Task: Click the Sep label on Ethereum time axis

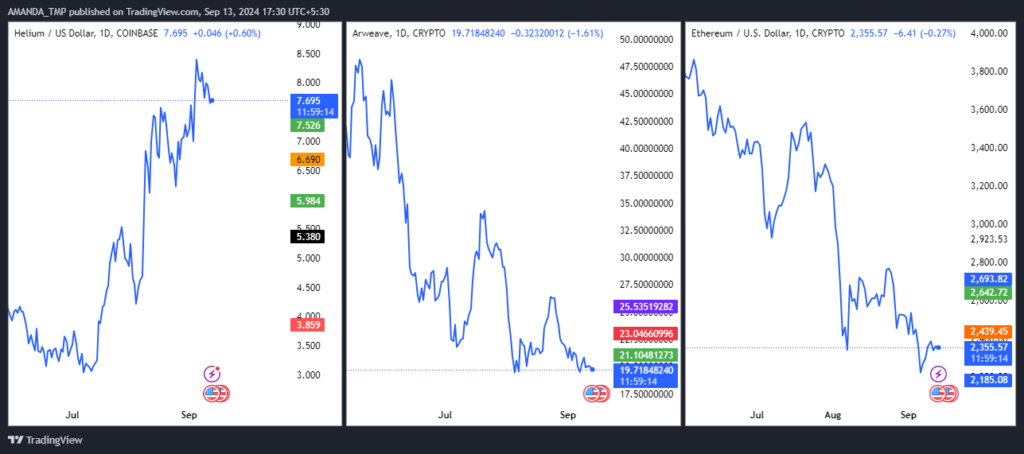Action: click(908, 415)
